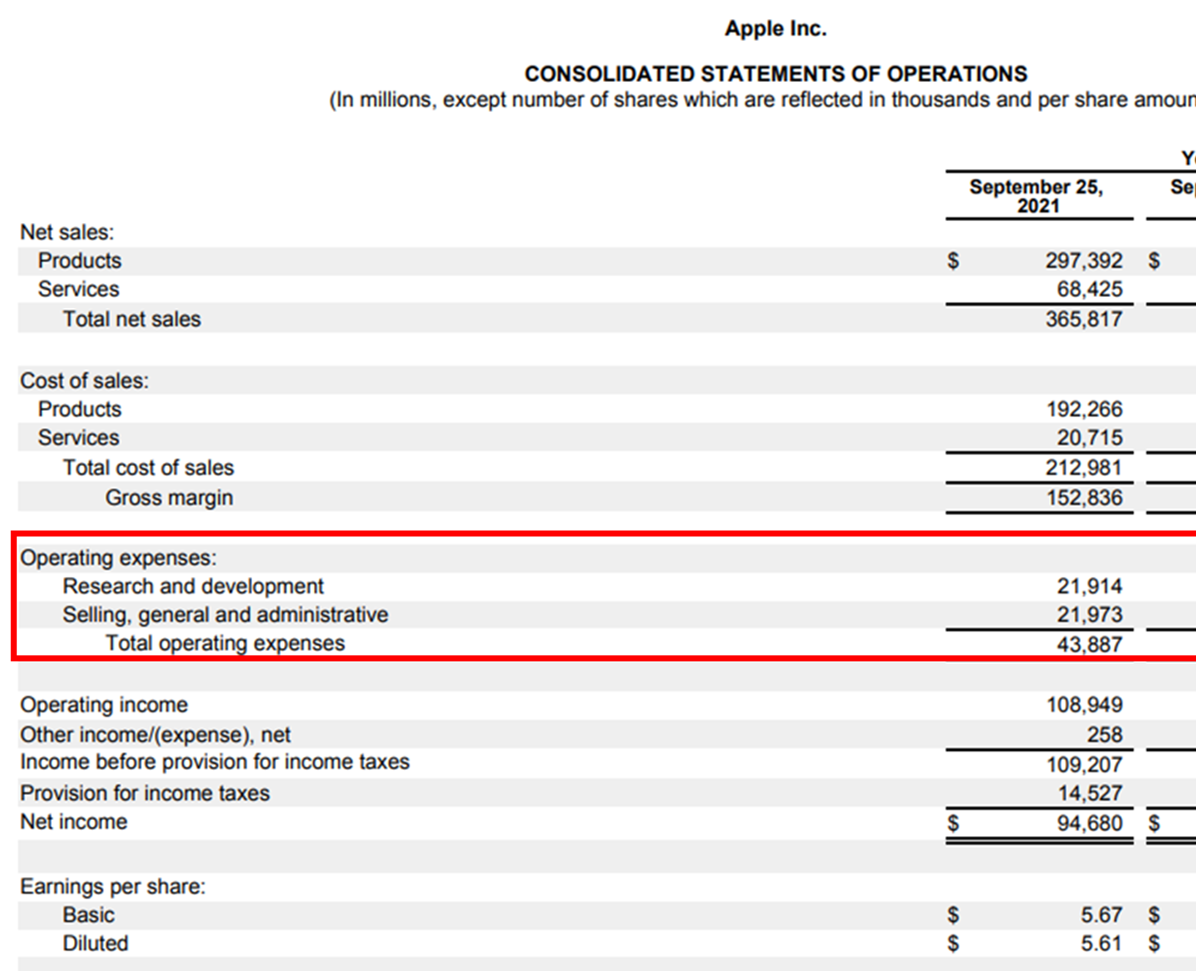Viewport: 1196px width, 971px height.
Task: Select "Services" label under Cost of sales
Action: pos(79,438)
